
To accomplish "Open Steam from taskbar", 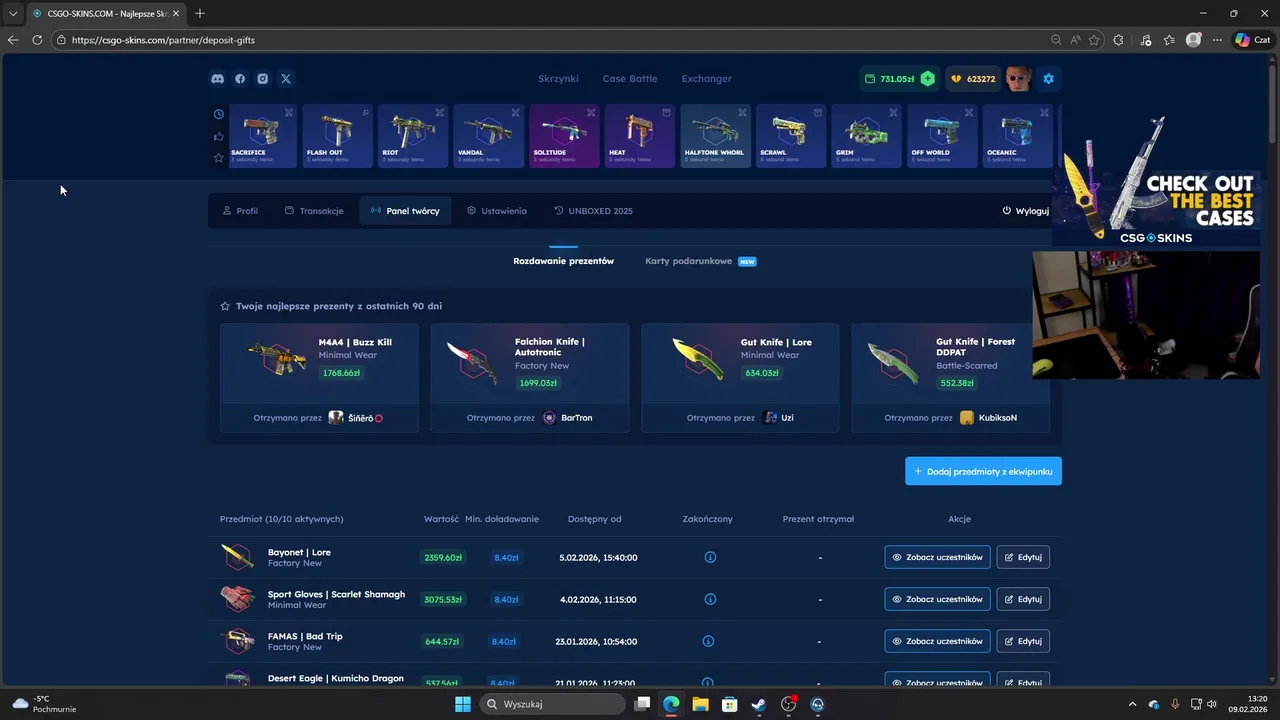I will [759, 704].
